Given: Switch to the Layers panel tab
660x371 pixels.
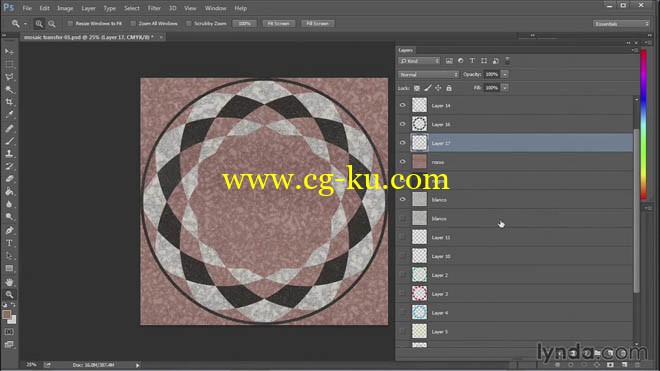Looking at the screenshot, I should click(x=405, y=50).
